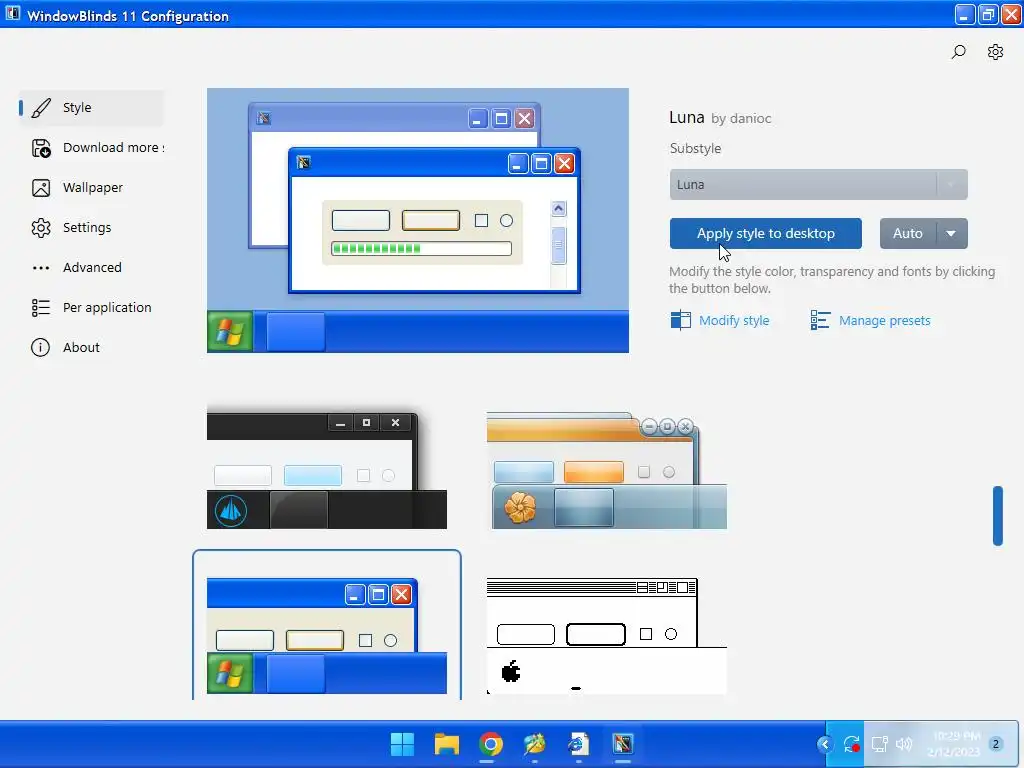Open the Windows Start button in taskbar

tap(402, 744)
